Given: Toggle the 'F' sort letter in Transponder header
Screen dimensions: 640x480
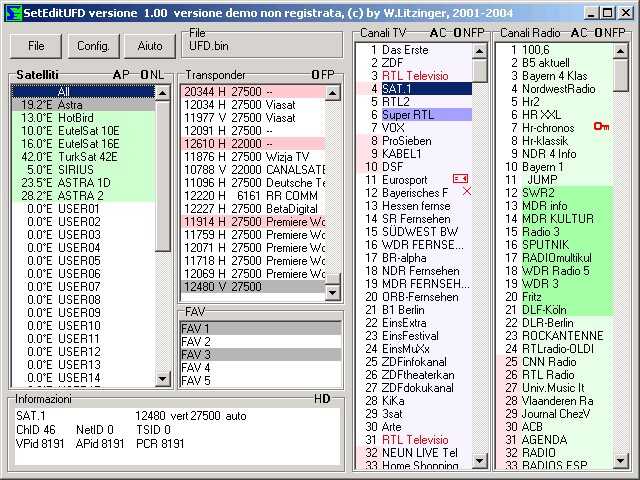Looking at the screenshot, I should 322,75.
